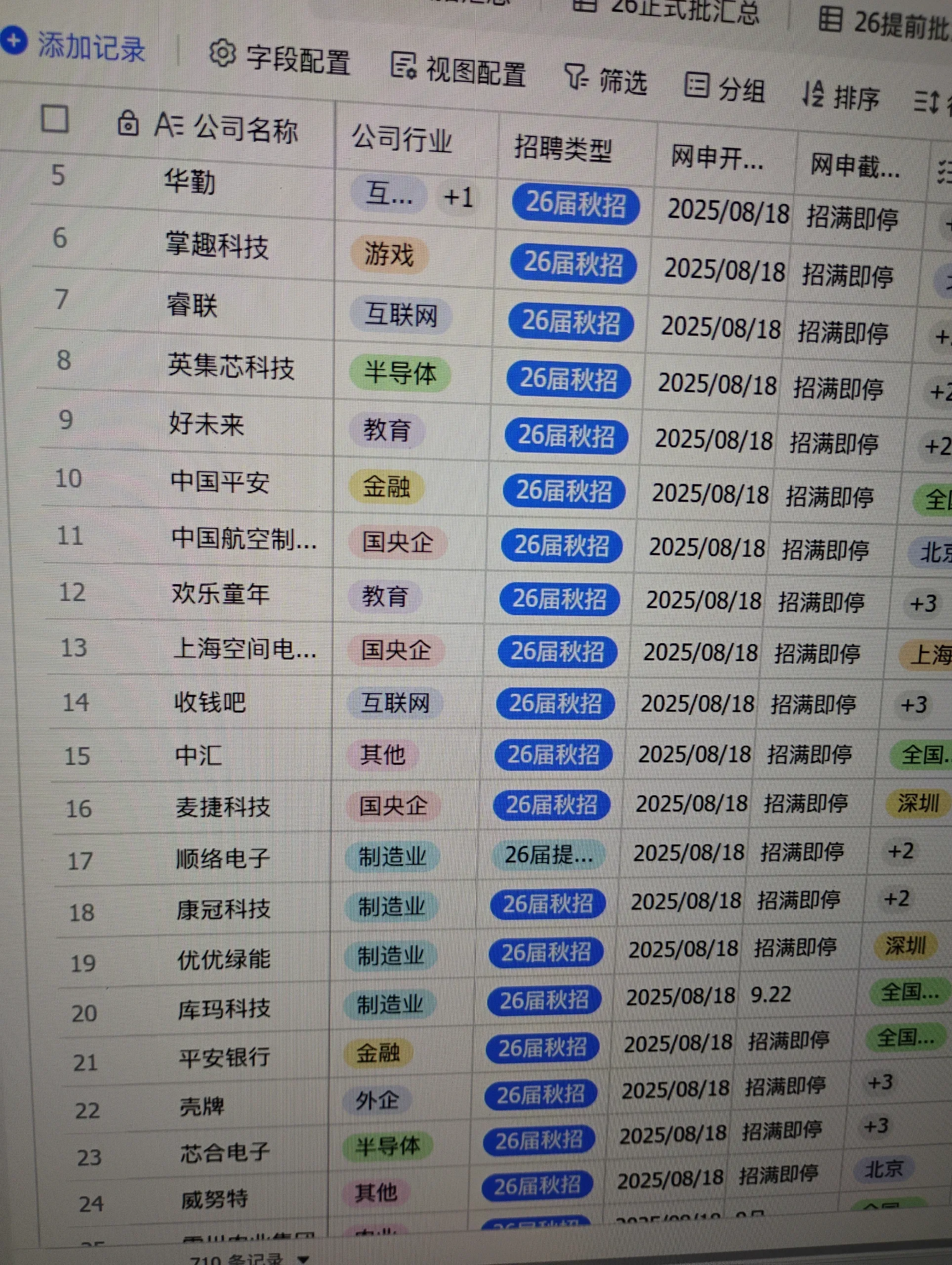952x1265 pixels.
Task: Click +3 location overflow in 收钱吧 row
Action: click(x=913, y=705)
